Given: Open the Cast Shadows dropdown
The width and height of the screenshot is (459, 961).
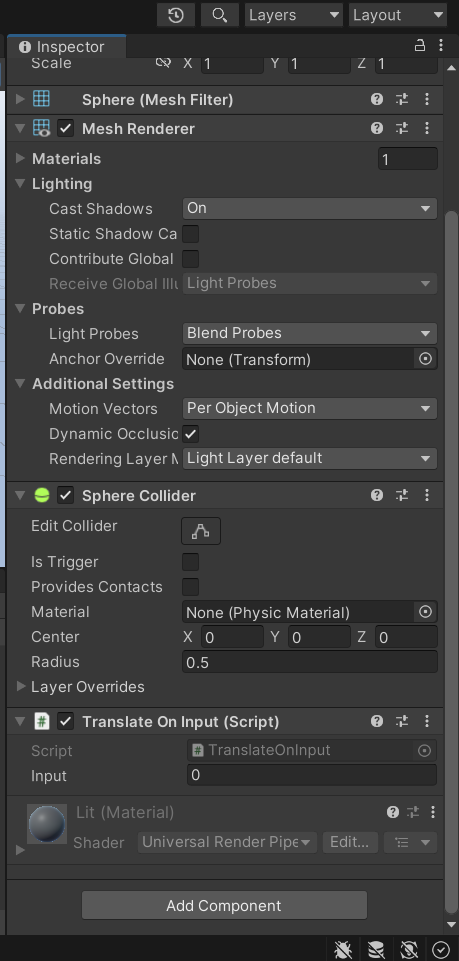Looking at the screenshot, I should (x=309, y=208).
